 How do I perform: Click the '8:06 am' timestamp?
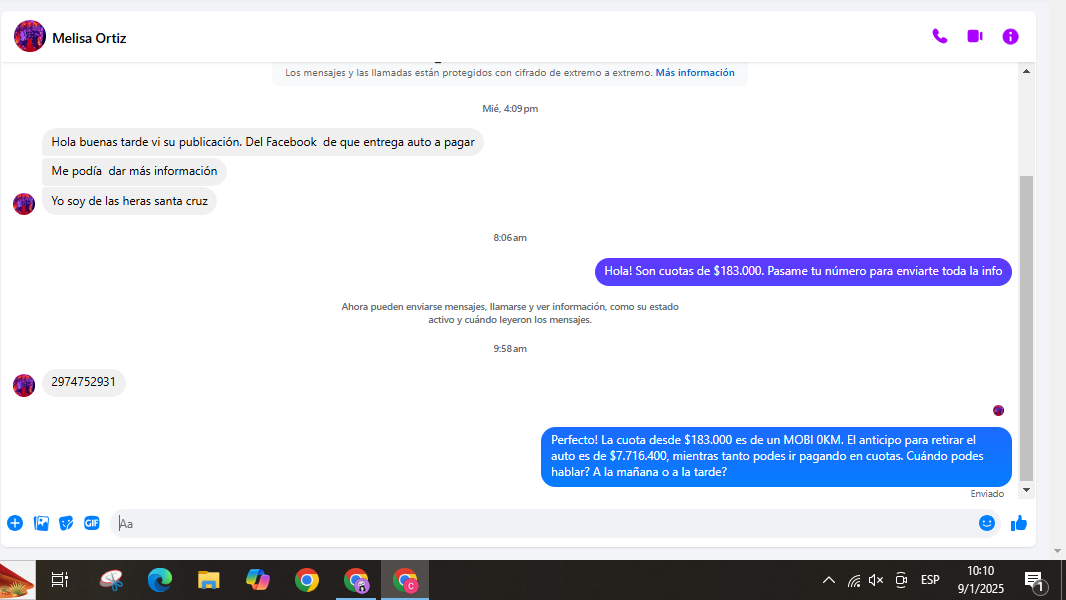(x=510, y=238)
